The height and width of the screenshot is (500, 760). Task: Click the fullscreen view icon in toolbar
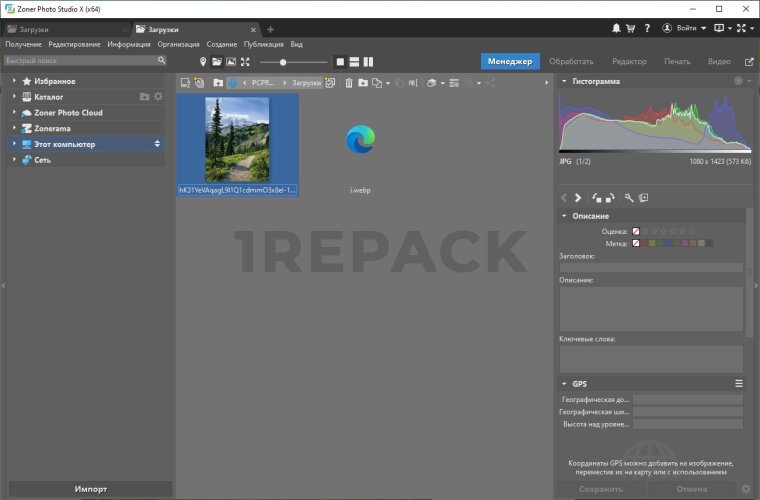click(245, 62)
